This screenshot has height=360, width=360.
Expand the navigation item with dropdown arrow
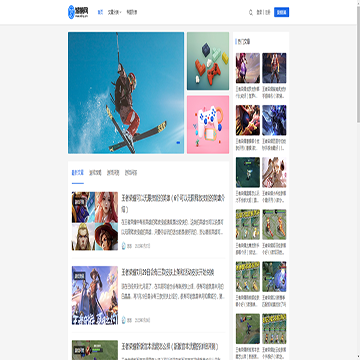pos(114,12)
